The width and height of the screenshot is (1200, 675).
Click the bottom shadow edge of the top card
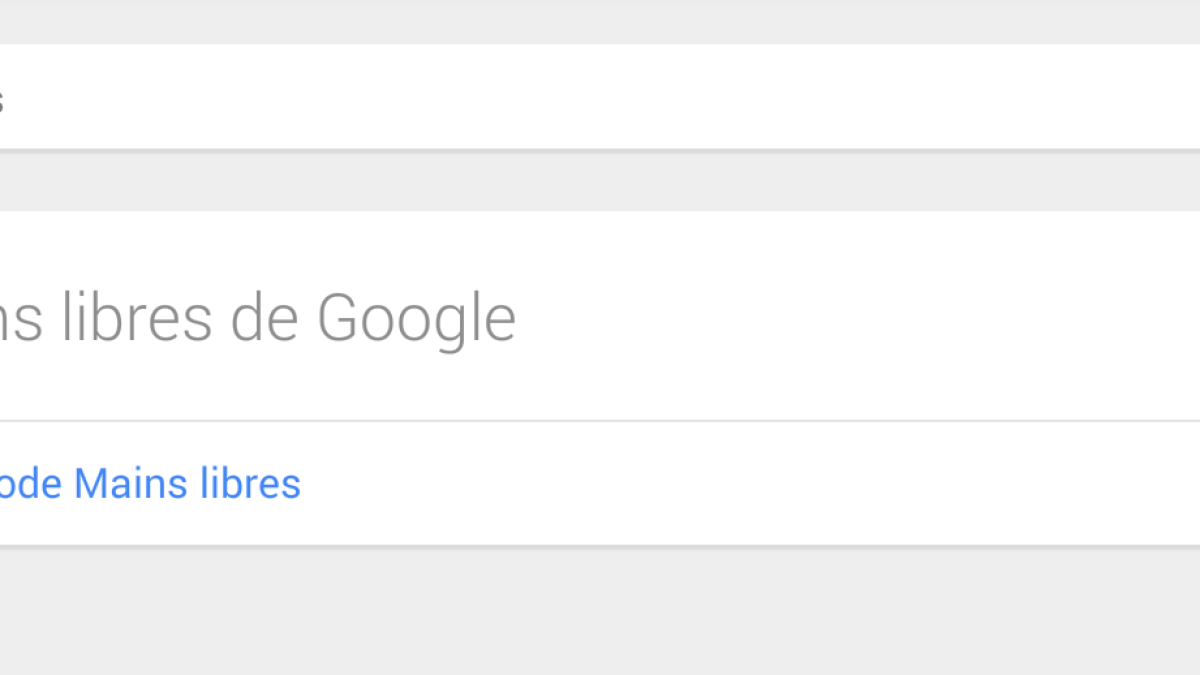pyautogui.click(x=600, y=150)
